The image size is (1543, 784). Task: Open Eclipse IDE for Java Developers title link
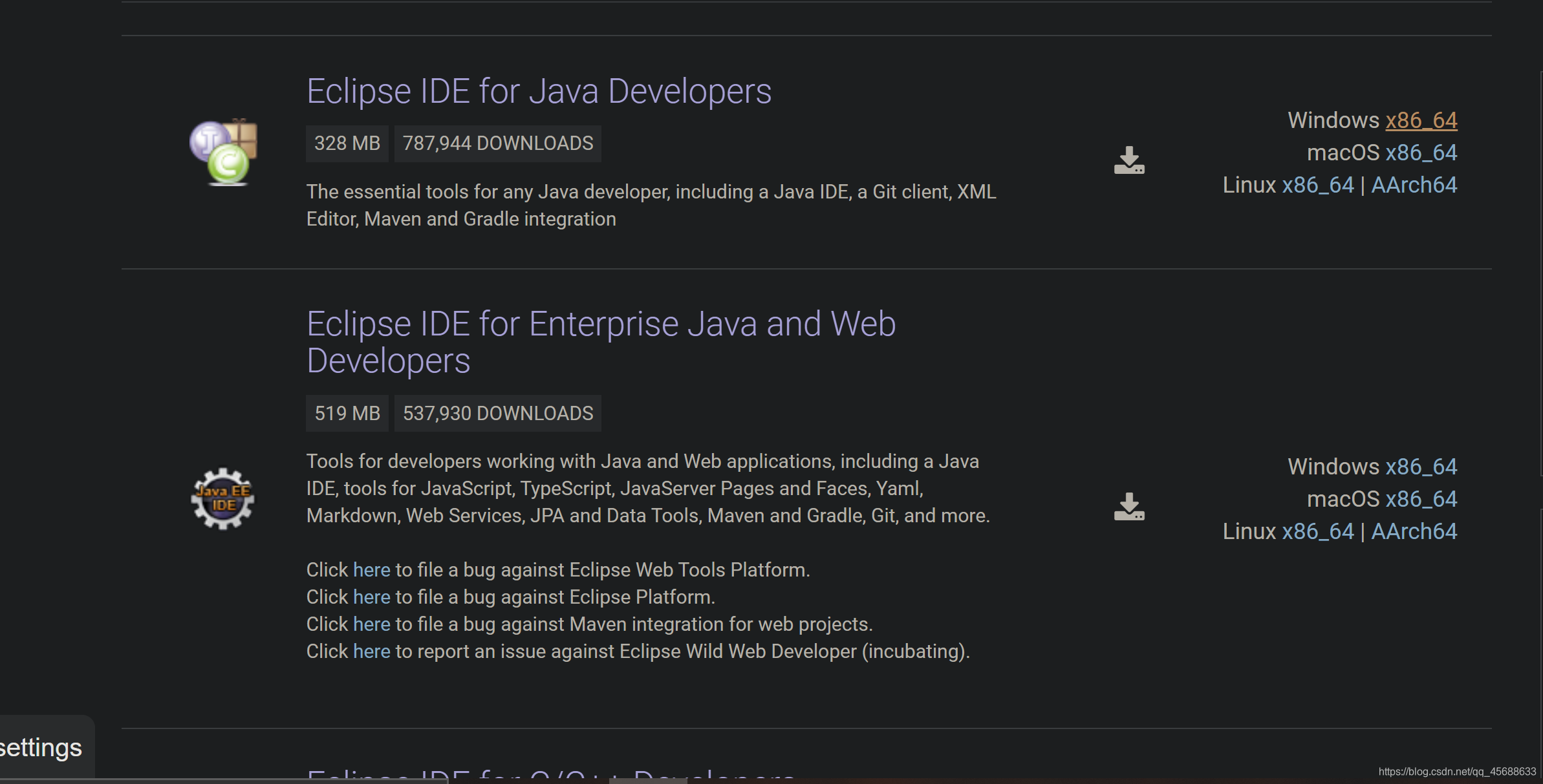[539, 91]
